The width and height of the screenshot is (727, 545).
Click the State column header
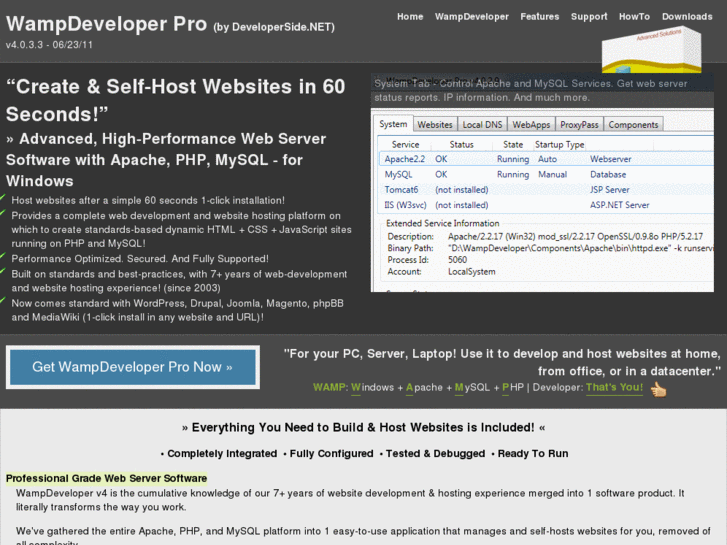click(x=513, y=145)
